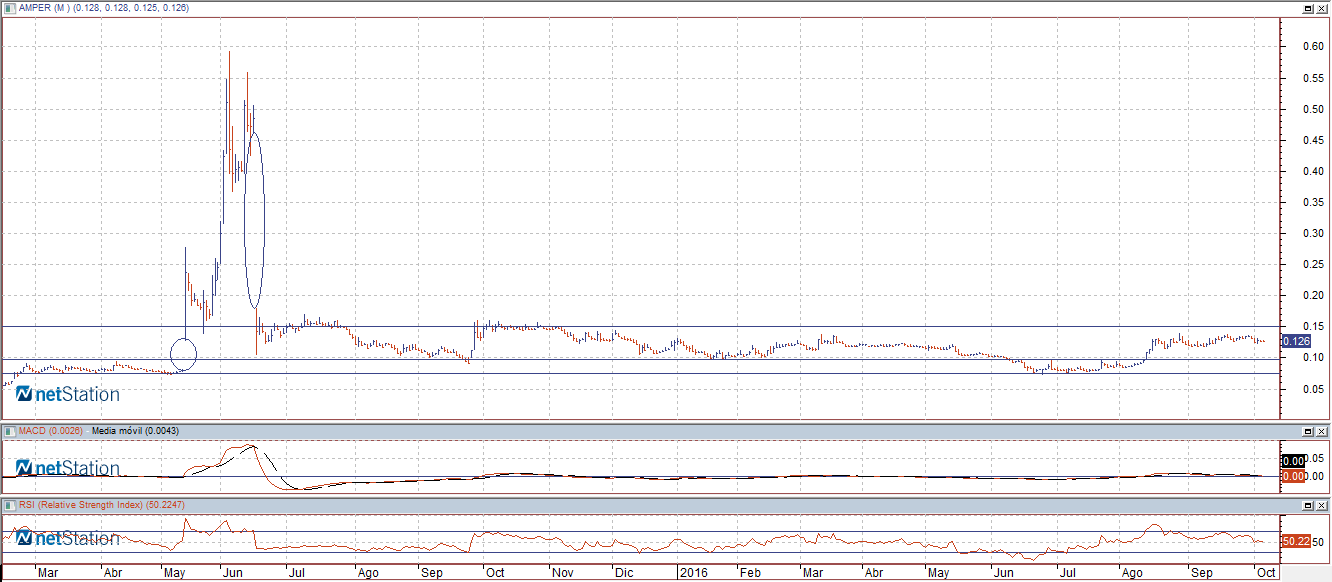This screenshot has width=1332, height=582.
Task: Select the tall blue ellipse annotation
Action: coord(254,220)
